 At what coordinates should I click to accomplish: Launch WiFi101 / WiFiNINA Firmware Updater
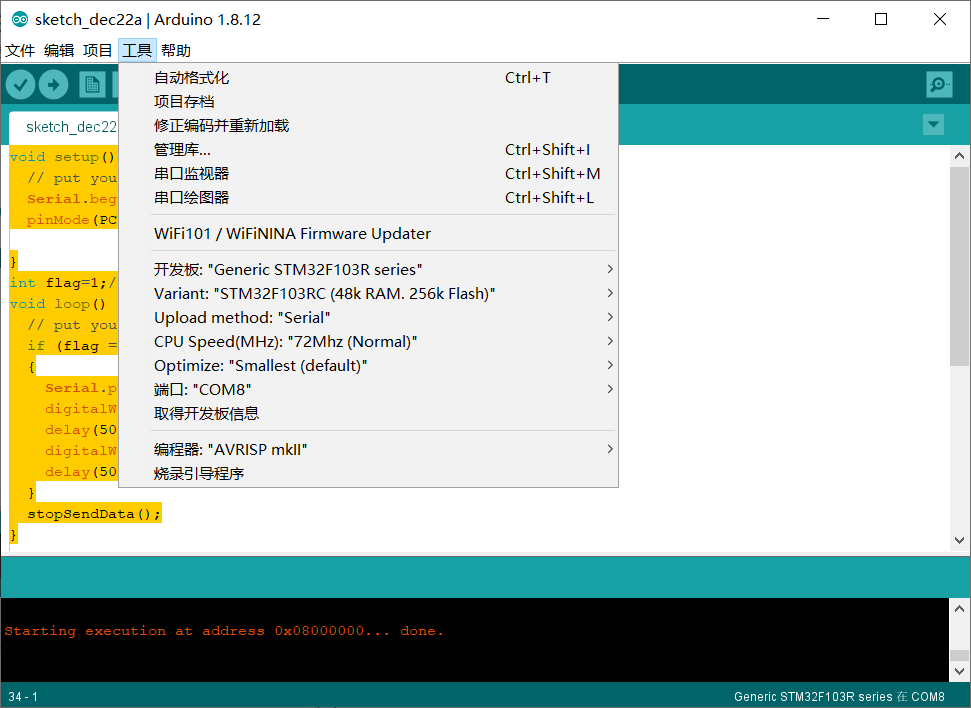click(368, 234)
